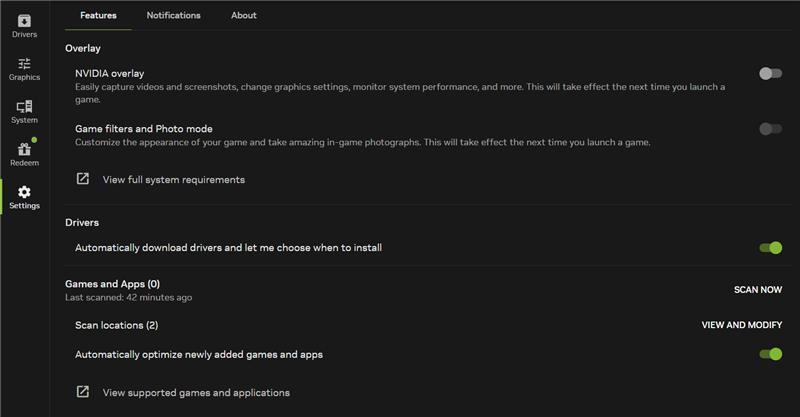
Task: Open the Redeem gift icon
Action: (24, 150)
